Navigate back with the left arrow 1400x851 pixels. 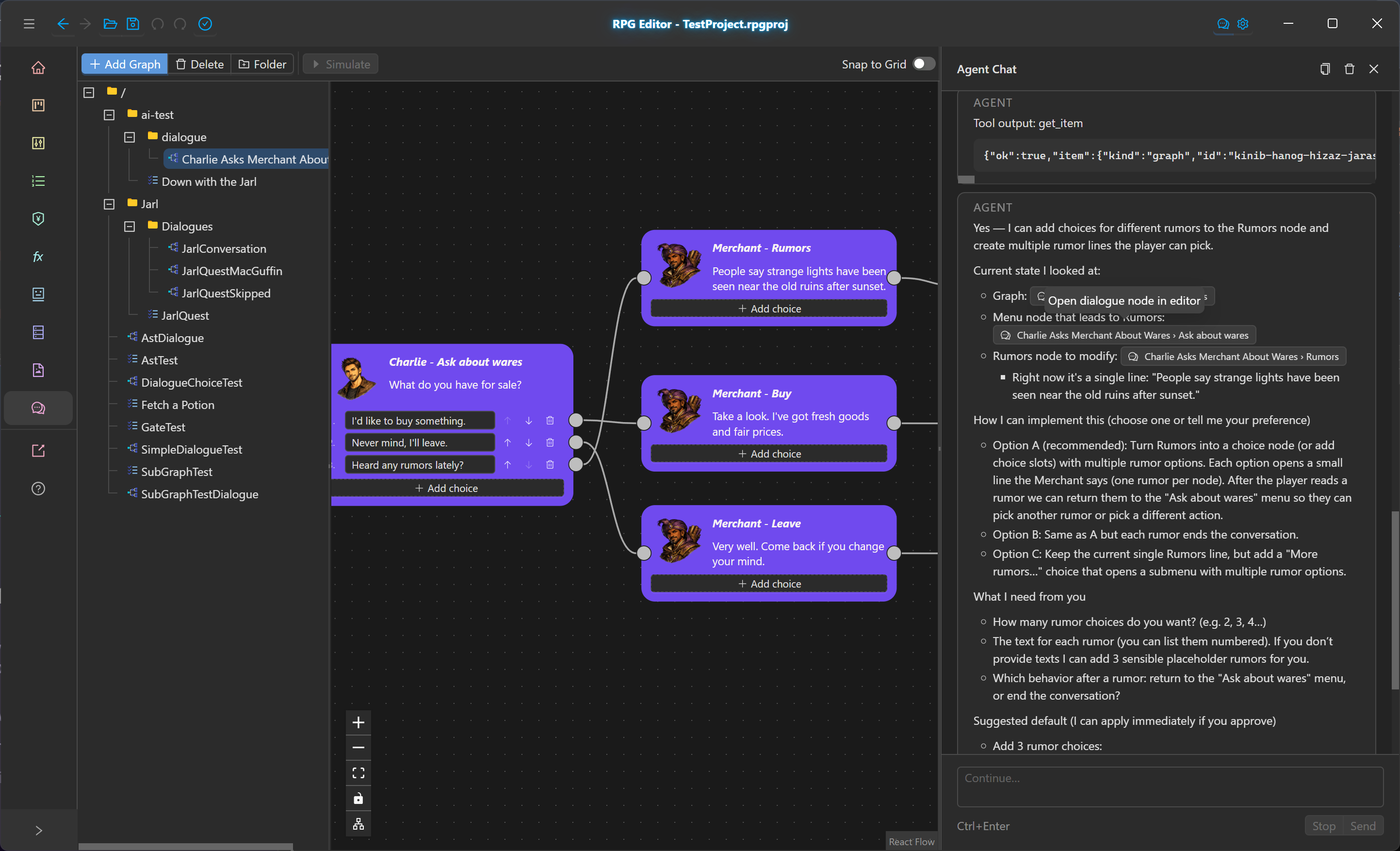[x=63, y=24]
